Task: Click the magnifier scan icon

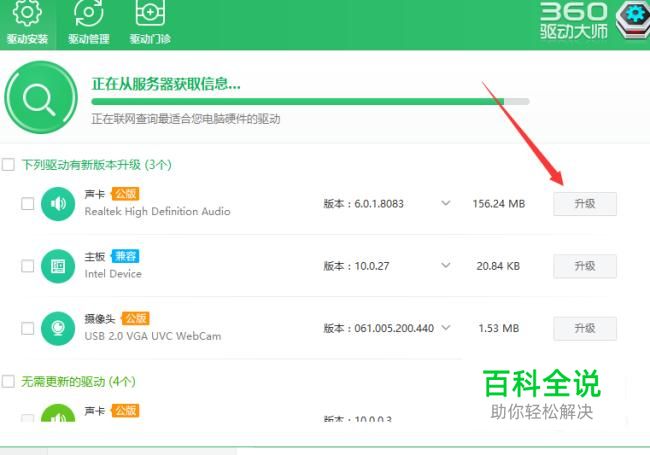Action: (41, 98)
